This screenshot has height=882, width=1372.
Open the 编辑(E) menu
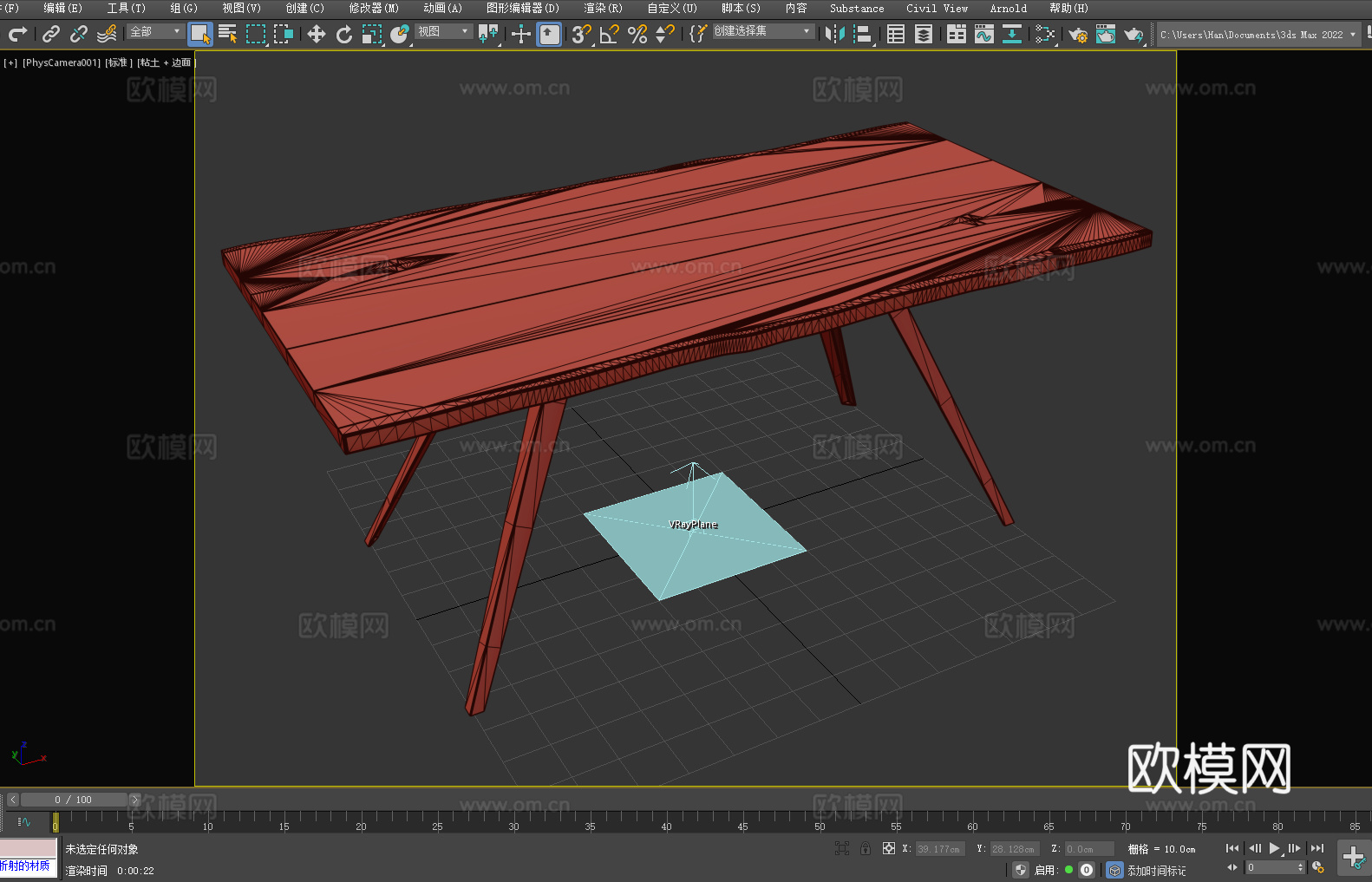point(62,8)
